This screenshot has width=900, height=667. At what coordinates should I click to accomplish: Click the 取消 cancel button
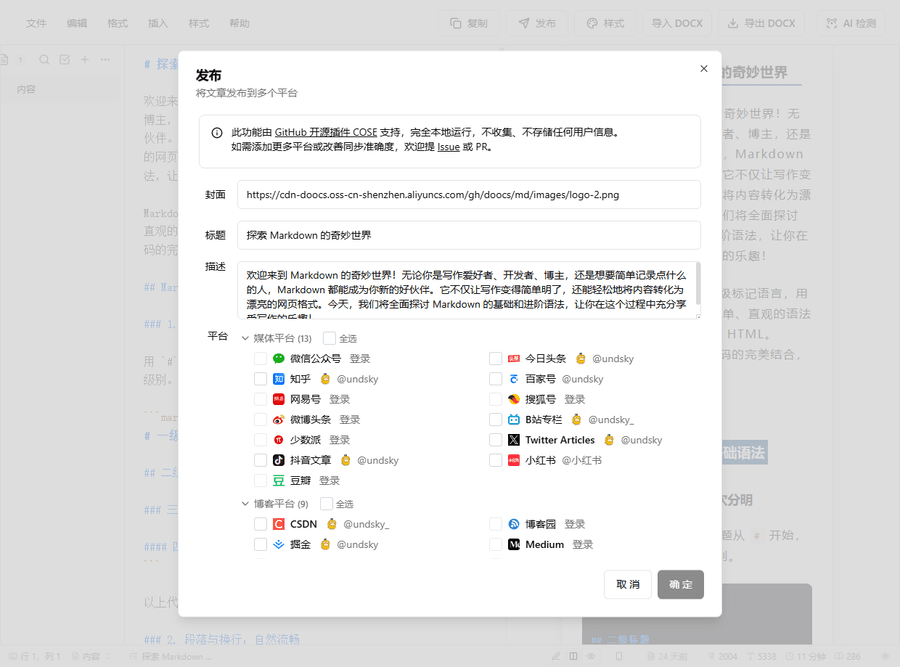[627, 584]
